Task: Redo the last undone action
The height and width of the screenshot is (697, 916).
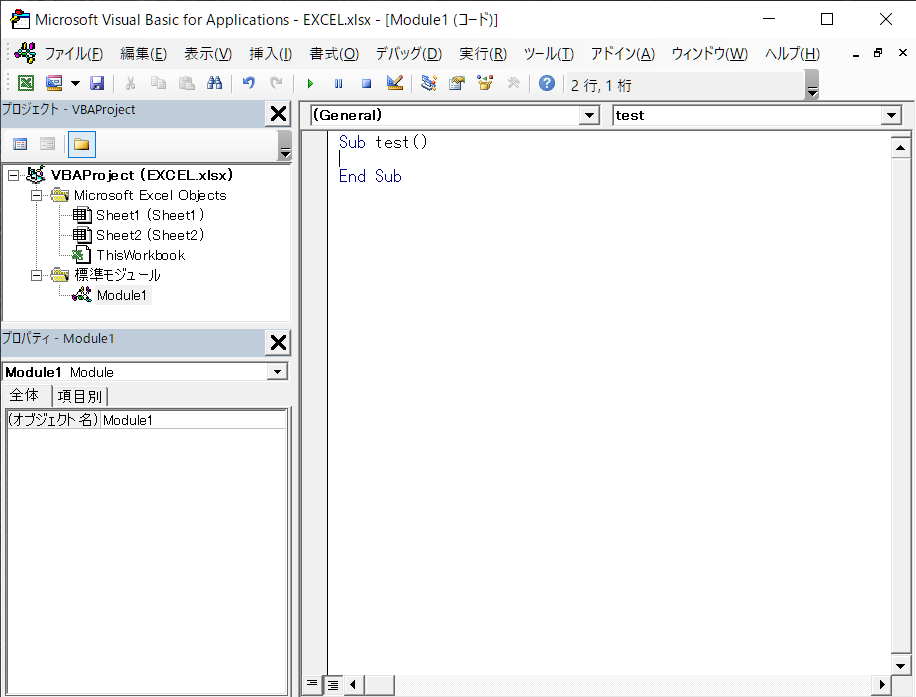Action: [x=276, y=84]
